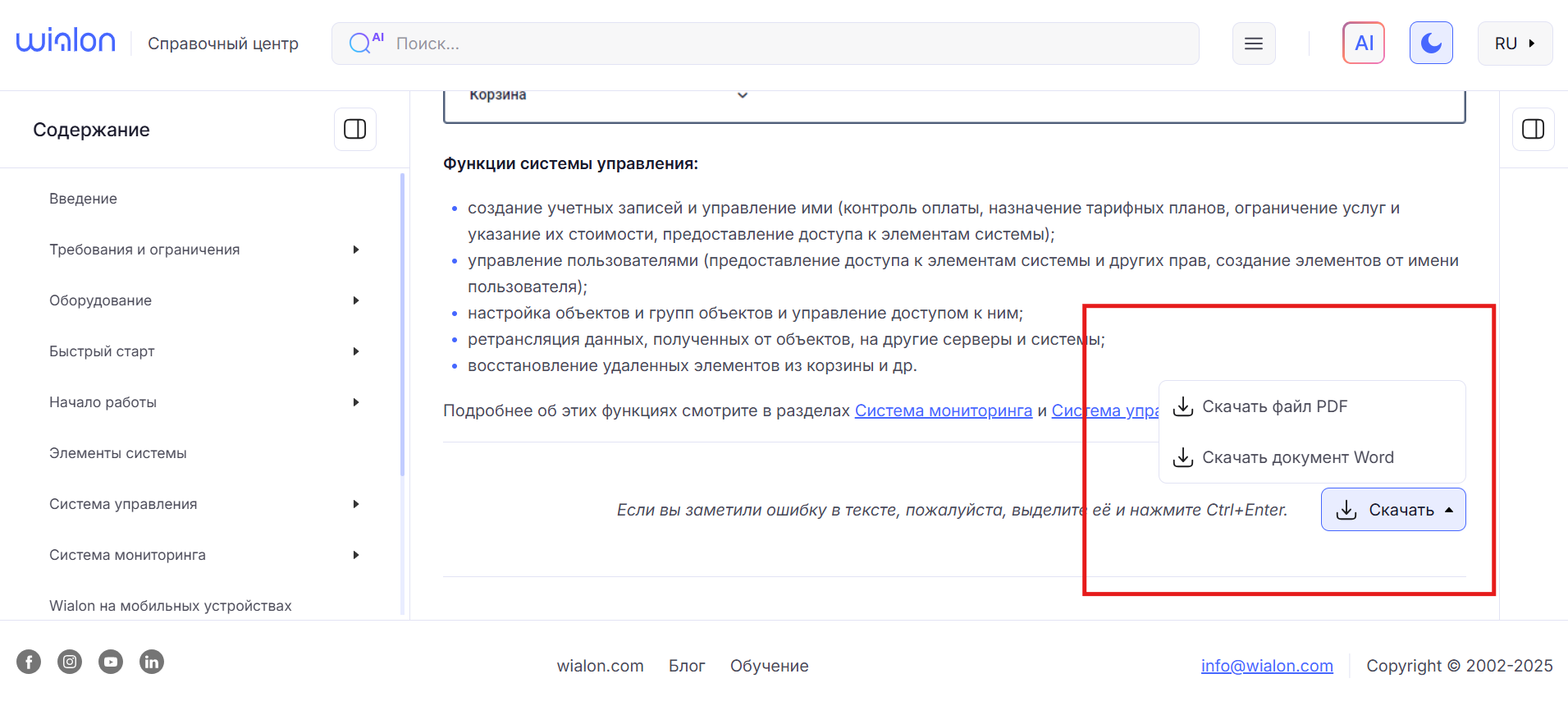Open the Блог footer link
Viewport: 1568px width, 706px height.
[x=687, y=666]
